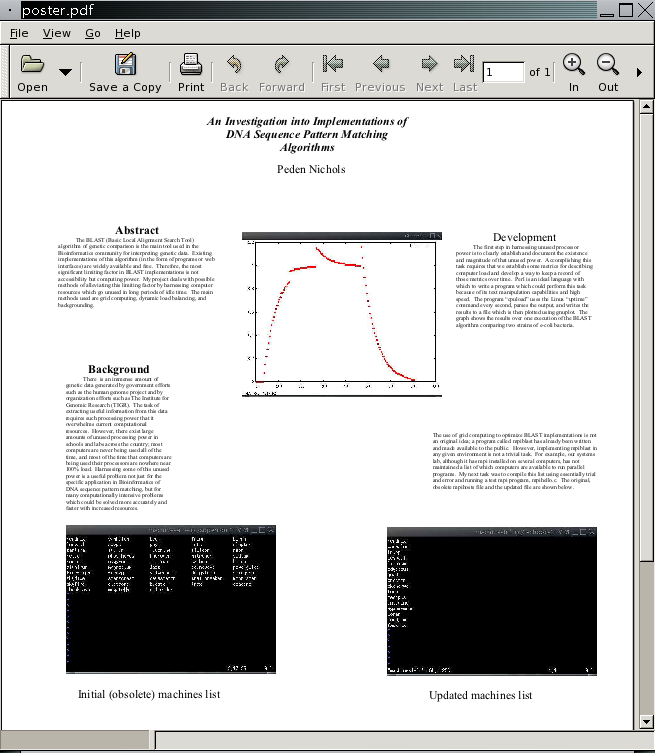
Task: Close the poster.pdf window
Action: pyautogui.click(x=645, y=10)
